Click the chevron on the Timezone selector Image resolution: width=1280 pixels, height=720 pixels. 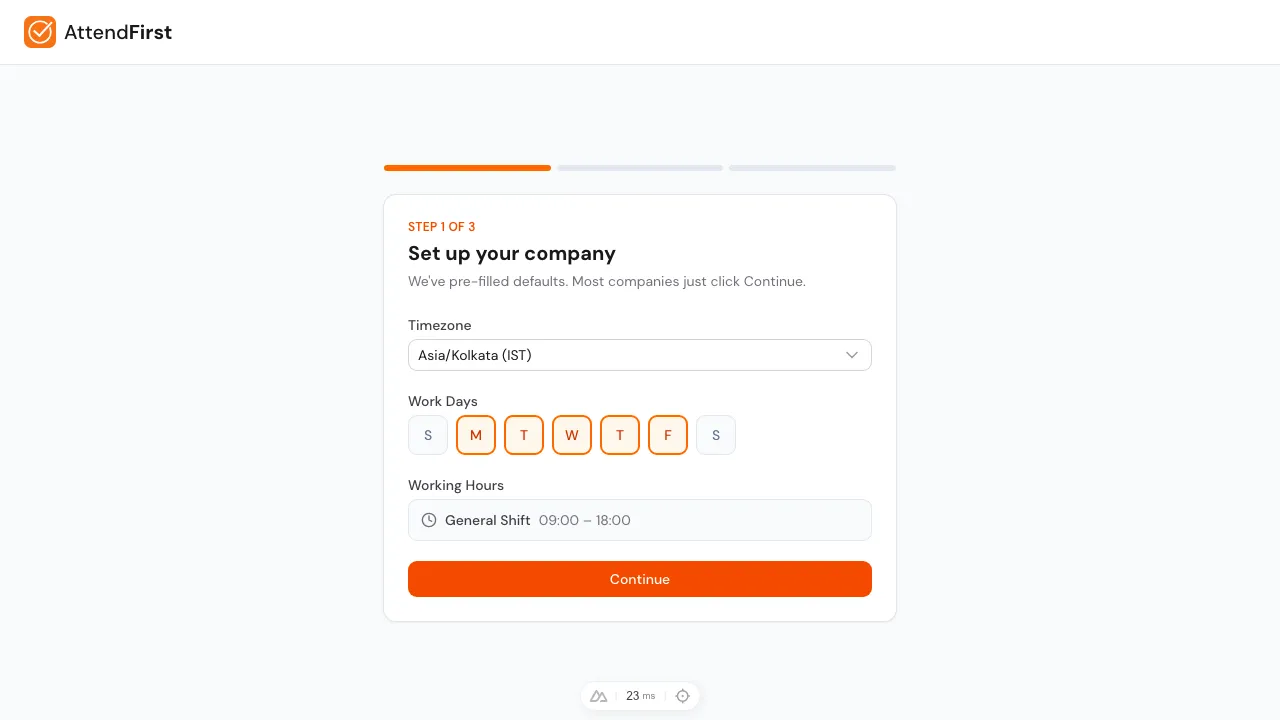coord(852,355)
